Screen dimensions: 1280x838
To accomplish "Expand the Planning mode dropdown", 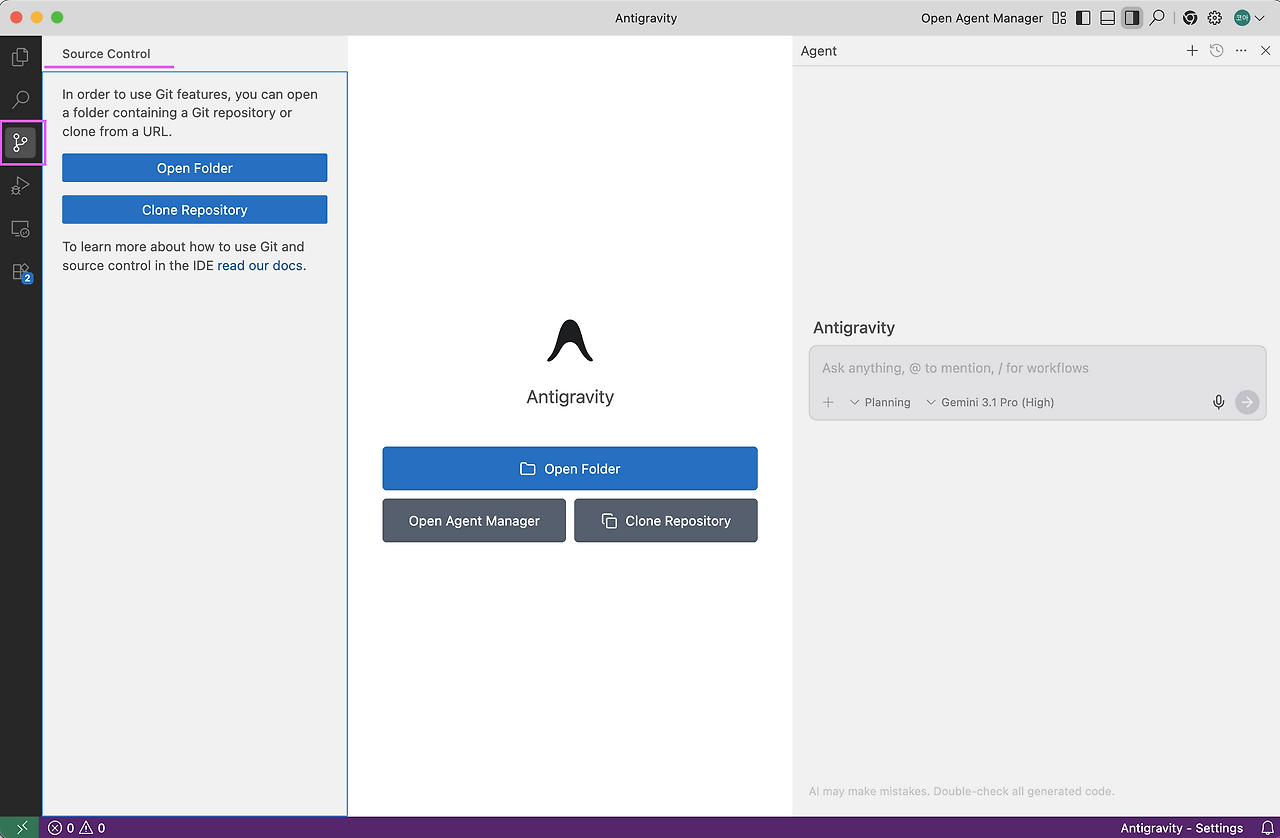I will (880, 402).
